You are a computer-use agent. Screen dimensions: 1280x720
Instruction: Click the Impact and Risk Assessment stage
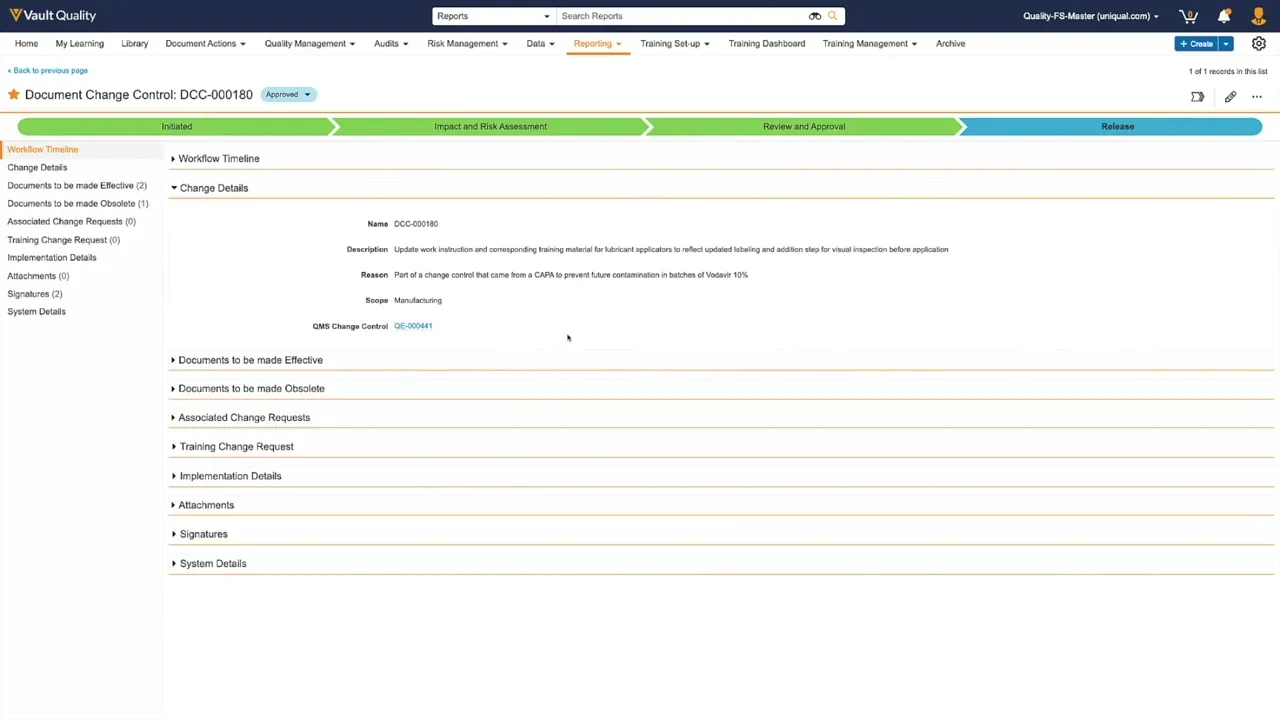pos(491,126)
